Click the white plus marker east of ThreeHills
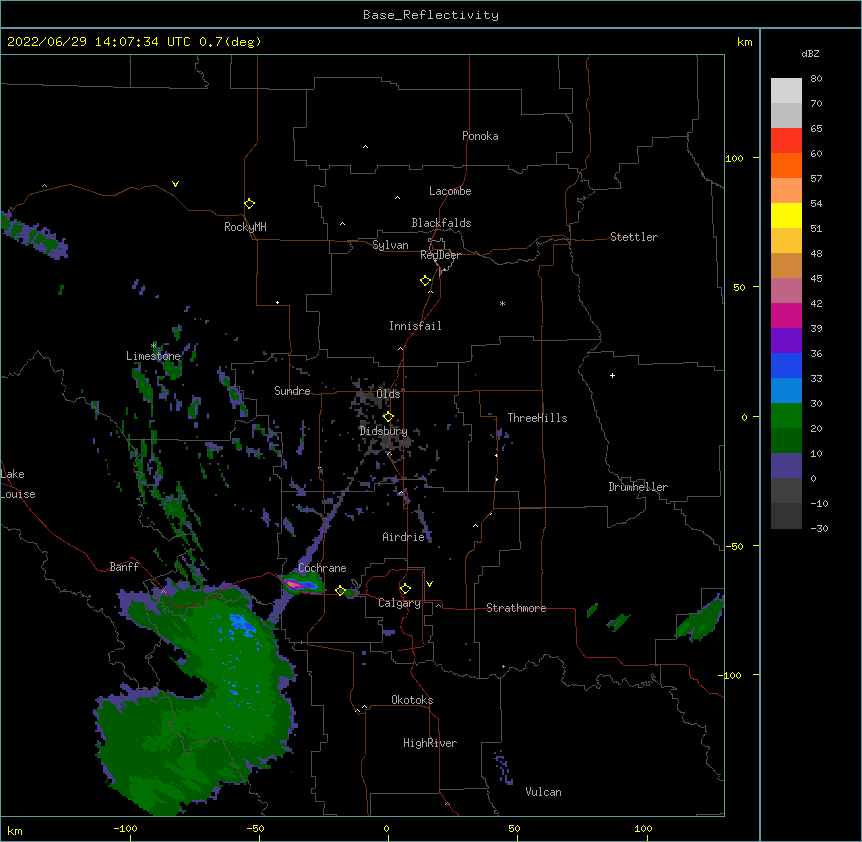 tap(612, 375)
